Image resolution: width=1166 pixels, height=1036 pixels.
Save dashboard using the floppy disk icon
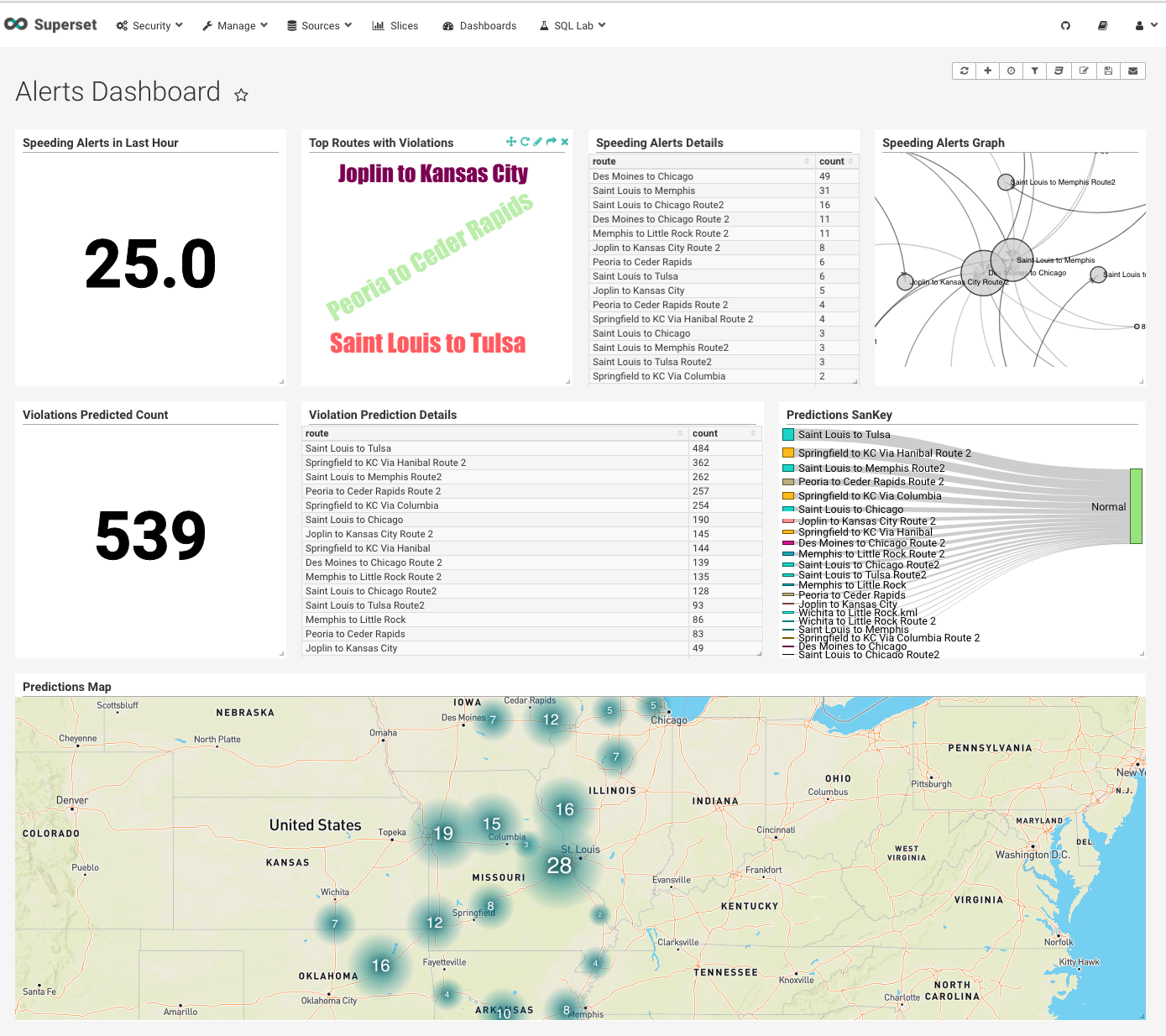[1108, 71]
